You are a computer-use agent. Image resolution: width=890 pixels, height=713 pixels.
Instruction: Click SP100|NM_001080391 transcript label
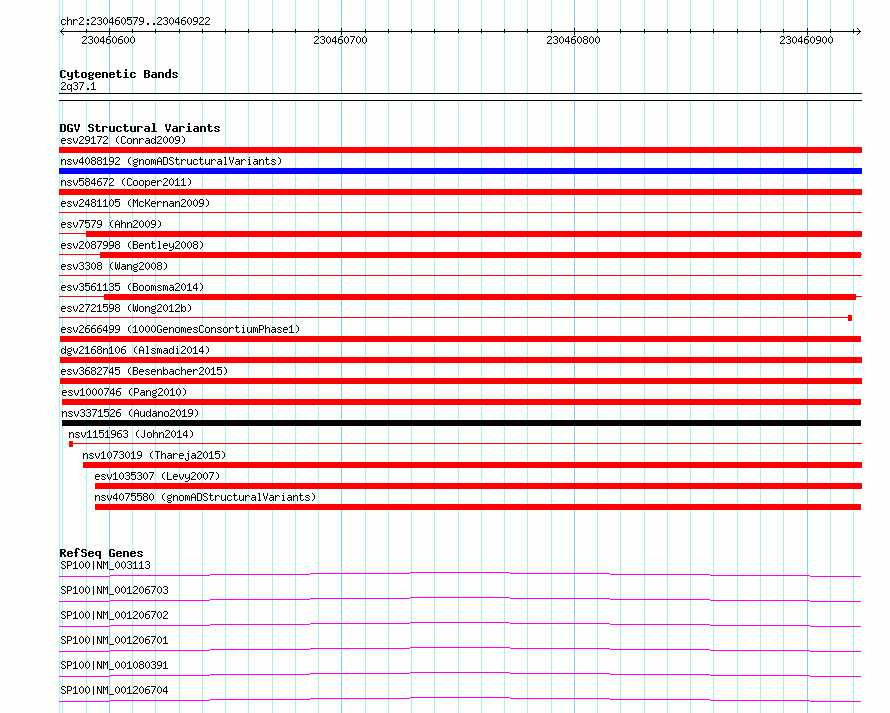[x=114, y=665]
